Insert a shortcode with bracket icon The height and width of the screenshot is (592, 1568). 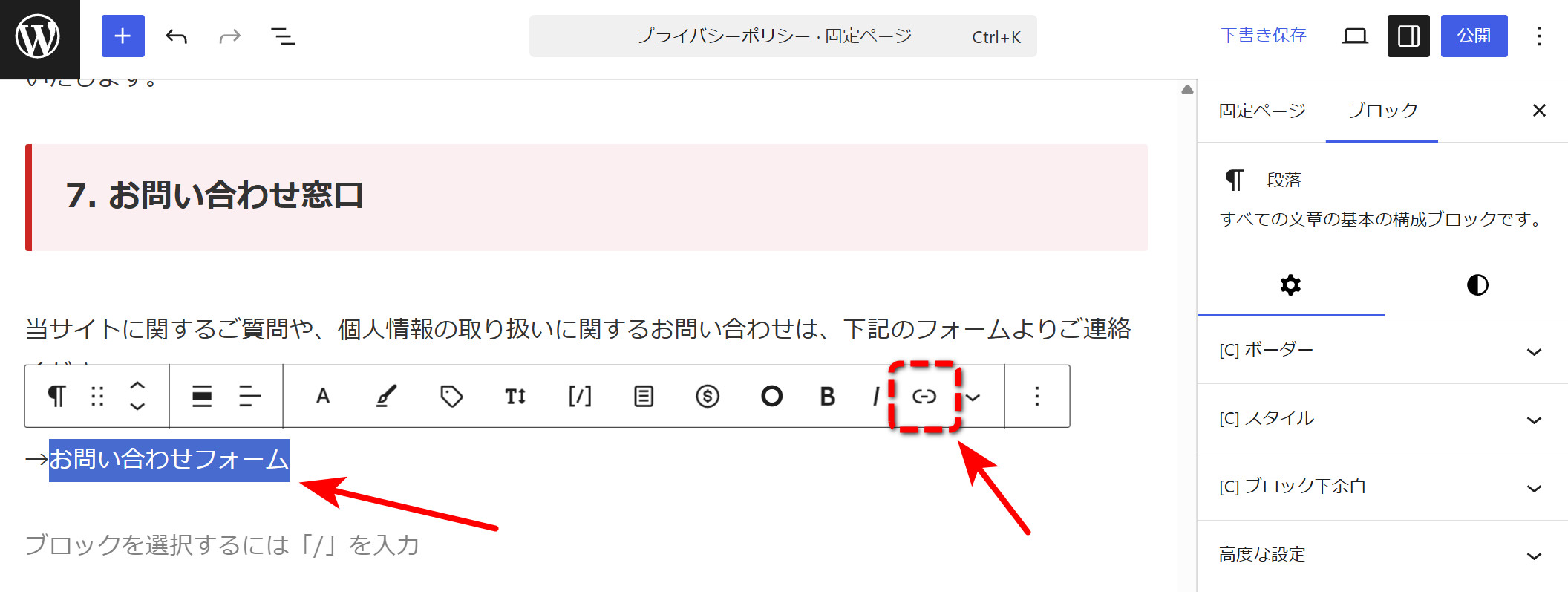click(580, 397)
